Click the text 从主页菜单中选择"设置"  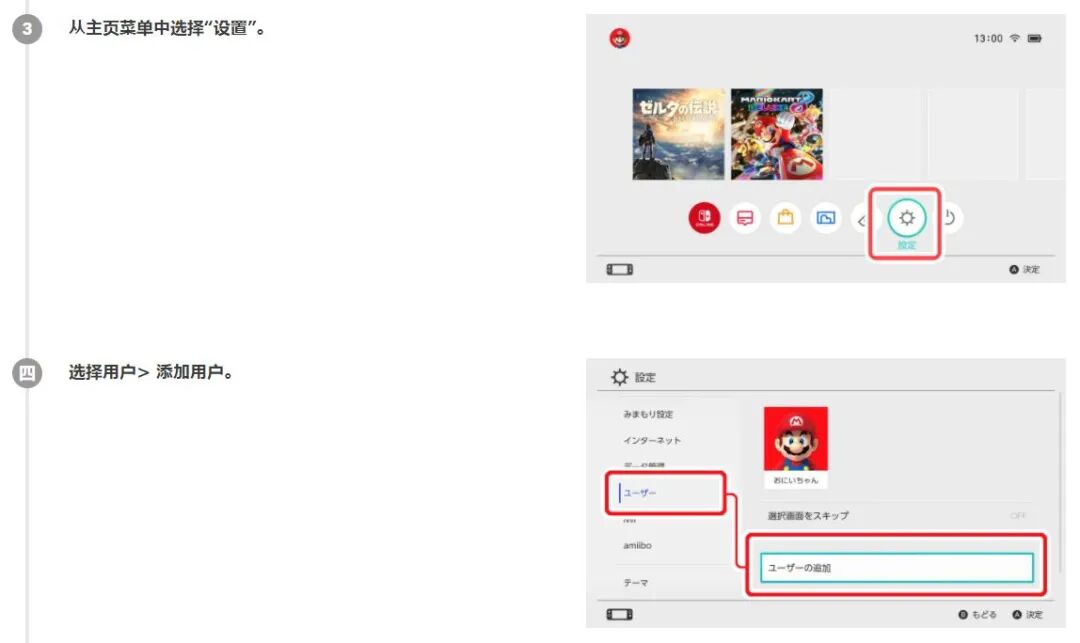click(167, 28)
